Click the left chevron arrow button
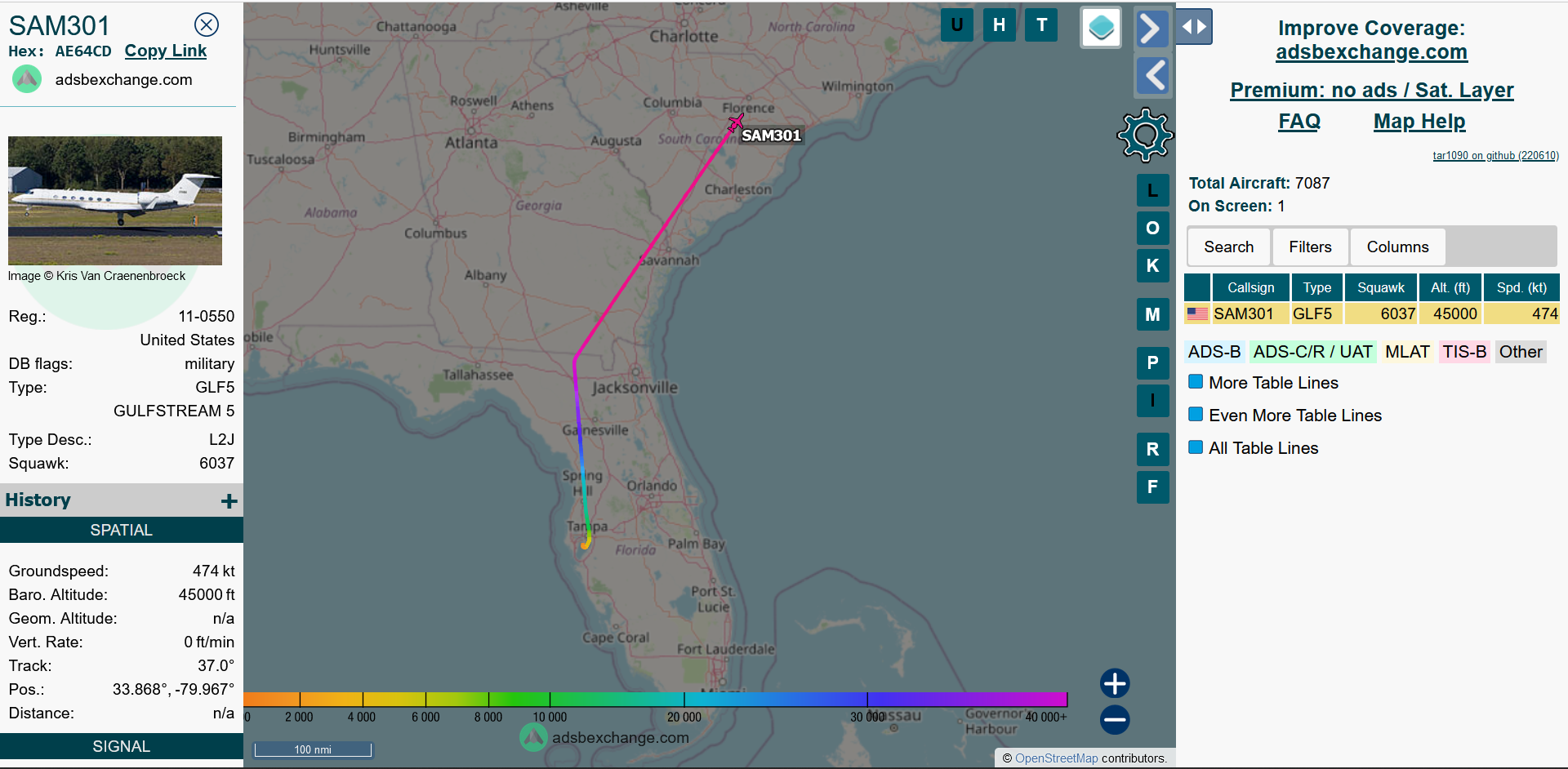Image resolution: width=1568 pixels, height=769 pixels. pos(1151,76)
